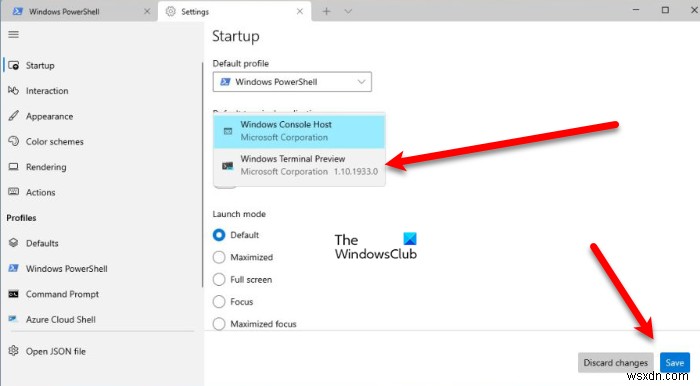This screenshot has height=386, width=700.
Task: Click the Interaction sidebar icon
Action: point(13,91)
